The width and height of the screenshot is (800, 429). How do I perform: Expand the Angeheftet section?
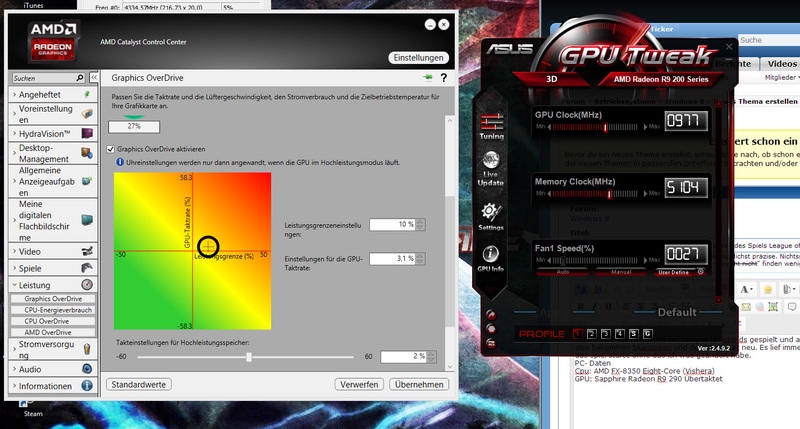click(x=53, y=94)
